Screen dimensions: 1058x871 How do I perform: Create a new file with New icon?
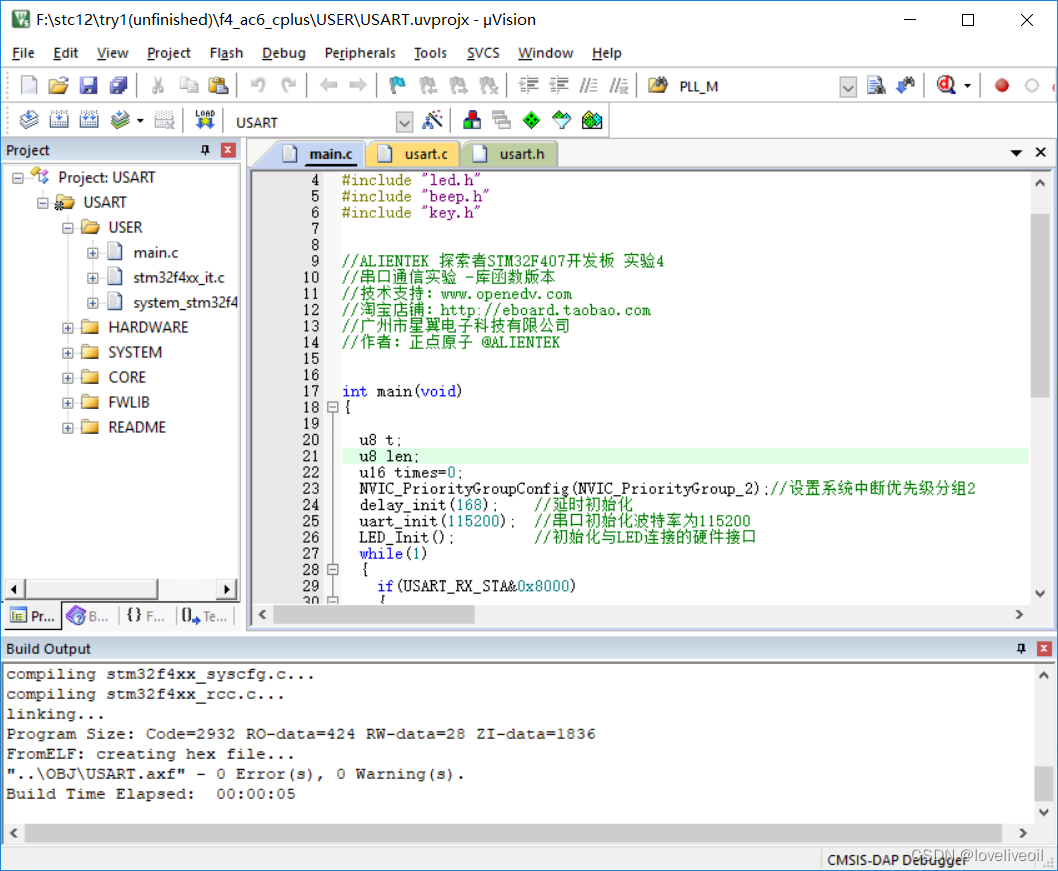(29, 86)
